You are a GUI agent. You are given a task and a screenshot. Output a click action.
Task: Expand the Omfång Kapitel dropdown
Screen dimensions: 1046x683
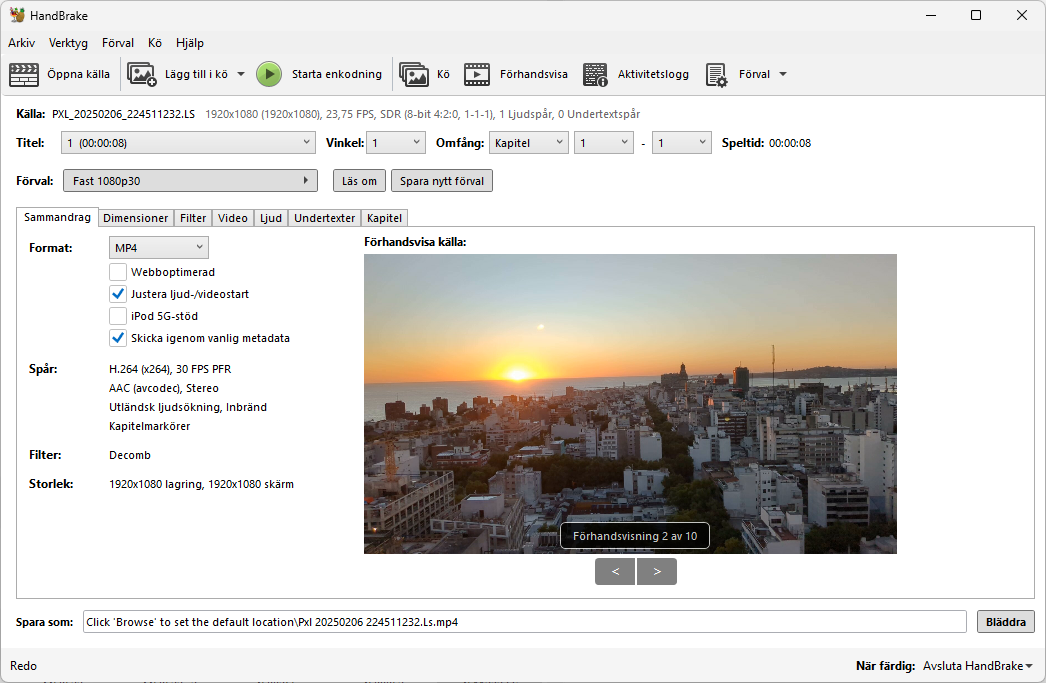coord(528,143)
